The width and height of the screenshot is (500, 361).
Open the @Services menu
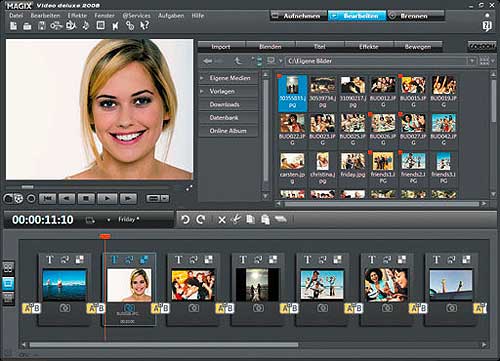coord(136,16)
